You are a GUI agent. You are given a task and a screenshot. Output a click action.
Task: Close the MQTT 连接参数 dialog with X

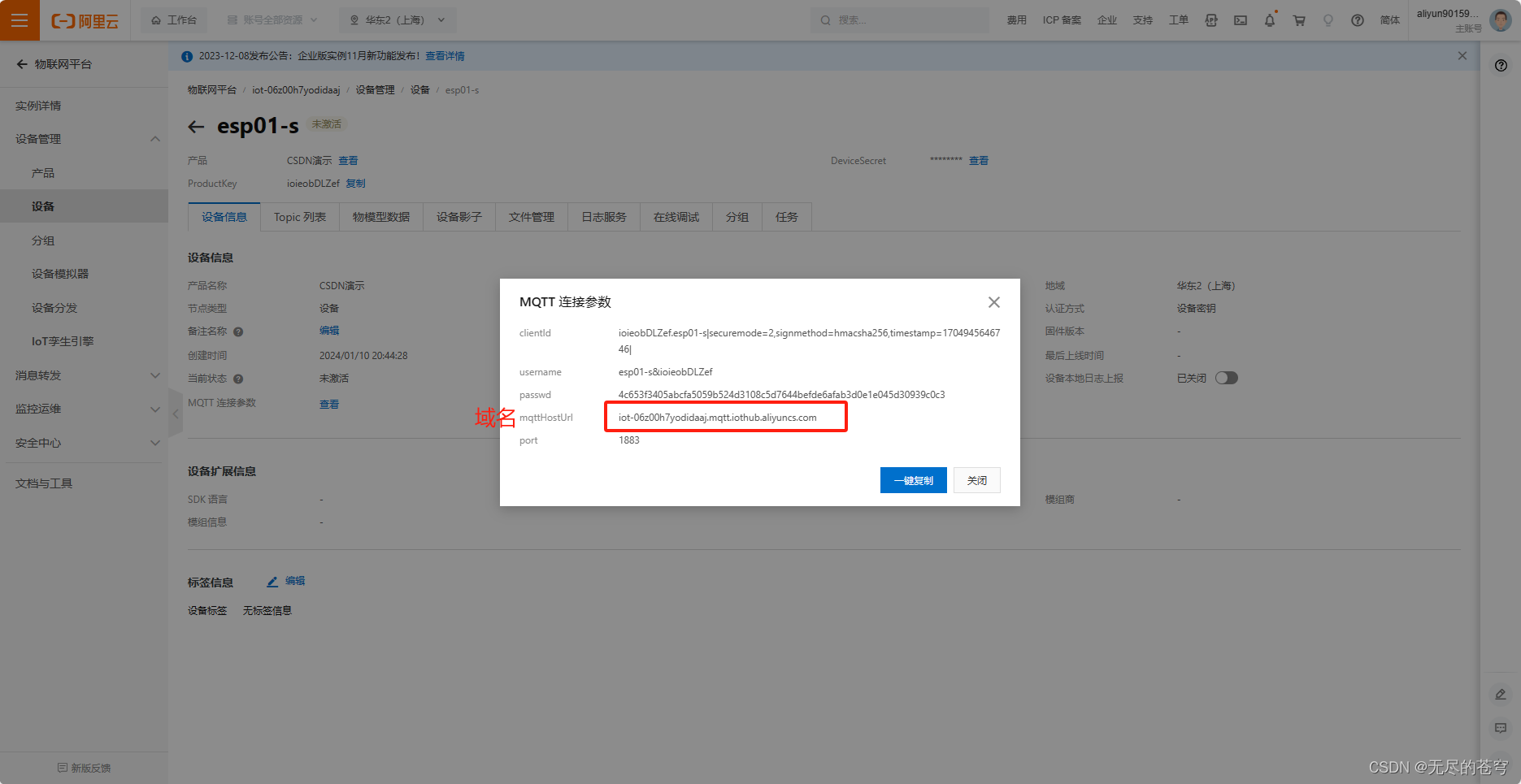[994, 302]
